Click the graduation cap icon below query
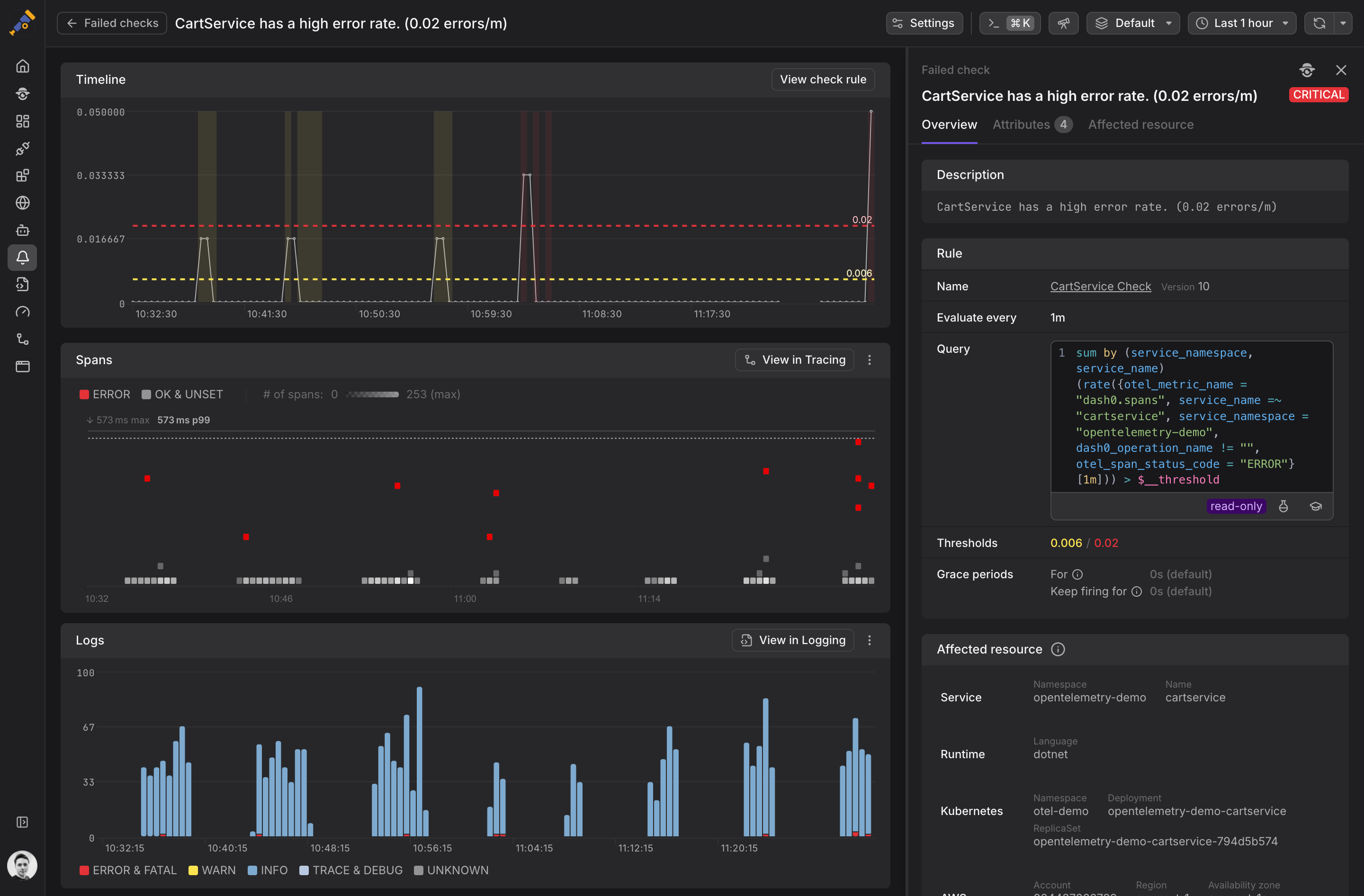Viewport: 1364px width, 896px height. pyautogui.click(x=1315, y=506)
